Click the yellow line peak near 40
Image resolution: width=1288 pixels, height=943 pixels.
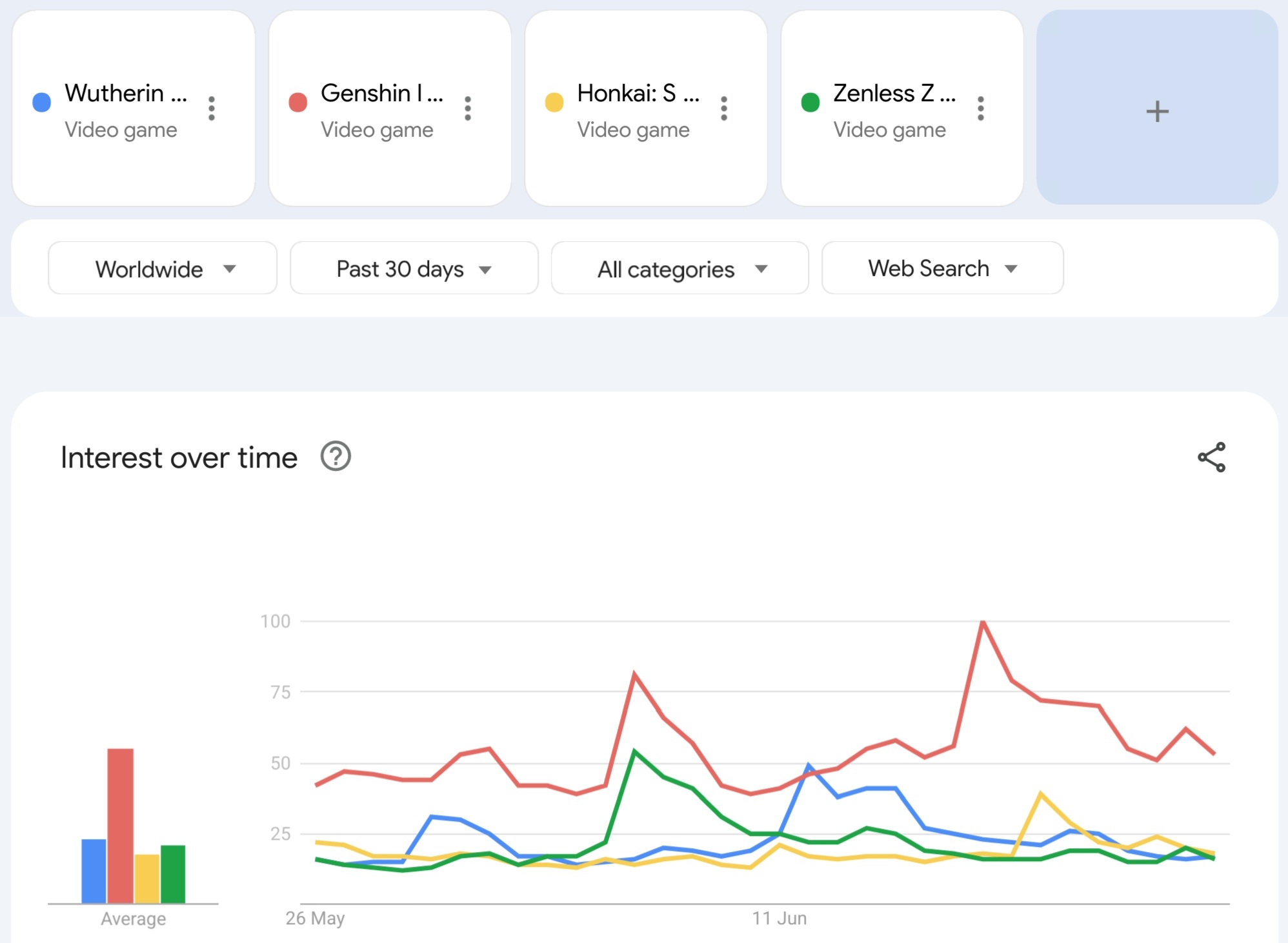[1040, 793]
